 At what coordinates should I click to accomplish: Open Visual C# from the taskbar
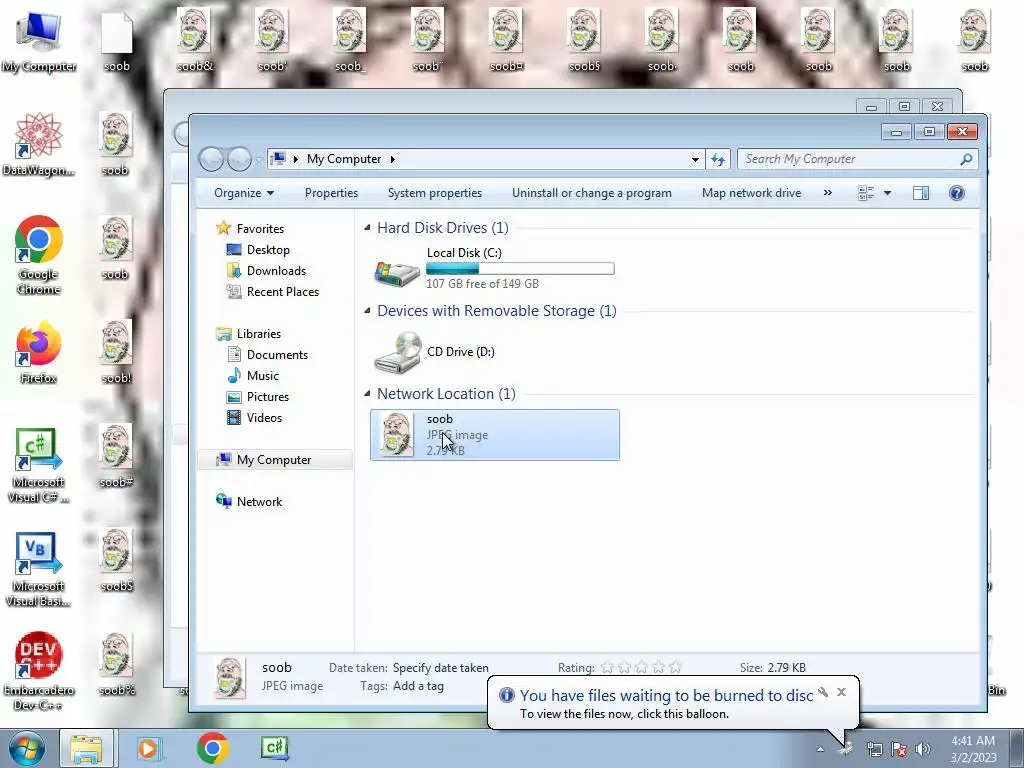274,748
